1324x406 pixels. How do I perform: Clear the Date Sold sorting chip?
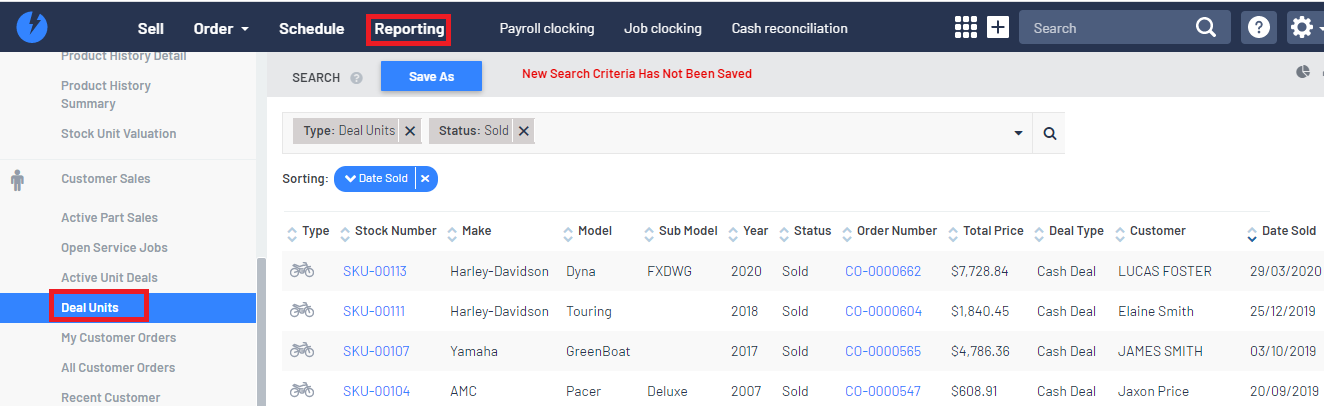click(x=425, y=179)
